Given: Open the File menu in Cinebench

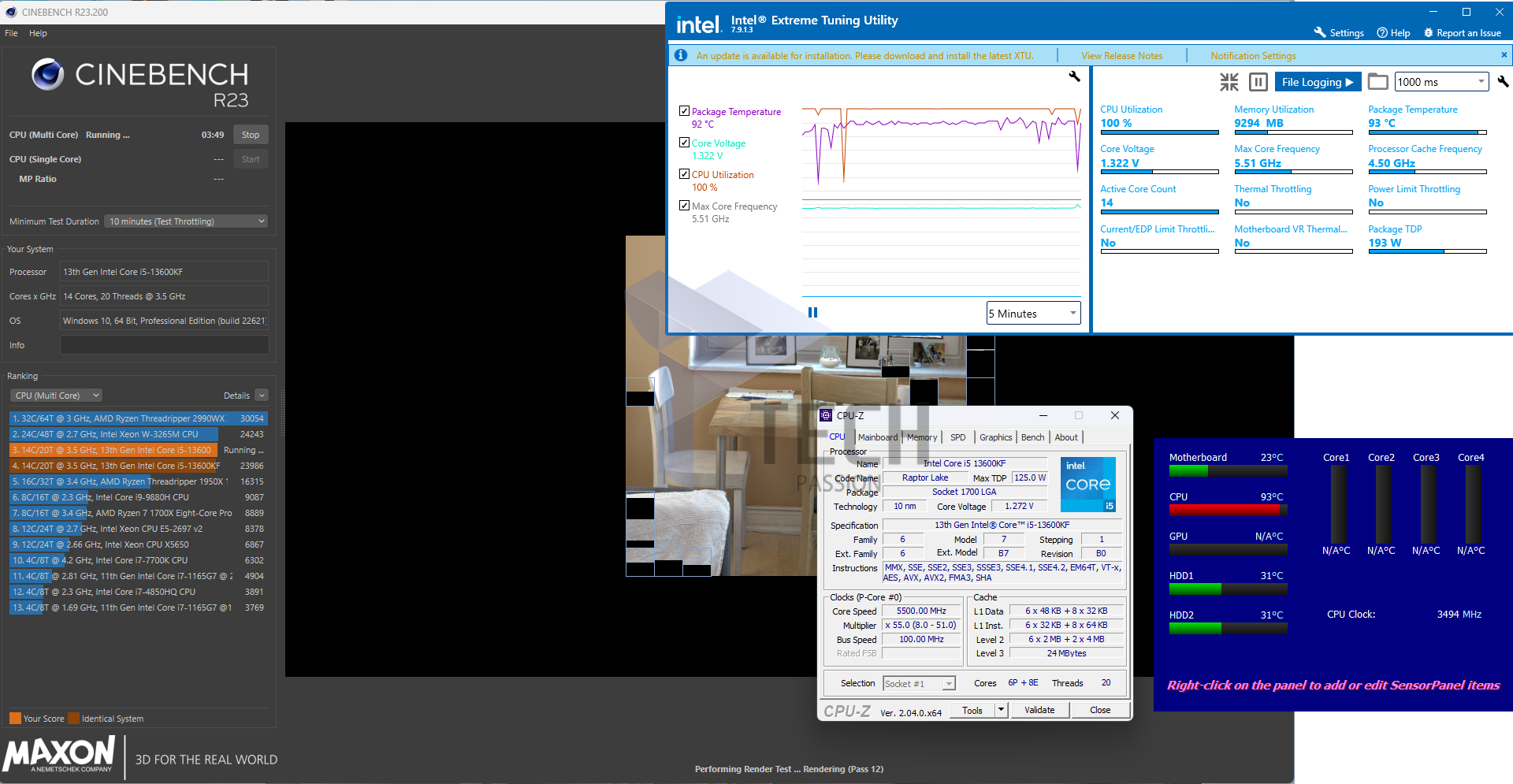Looking at the screenshot, I should tap(11, 33).
